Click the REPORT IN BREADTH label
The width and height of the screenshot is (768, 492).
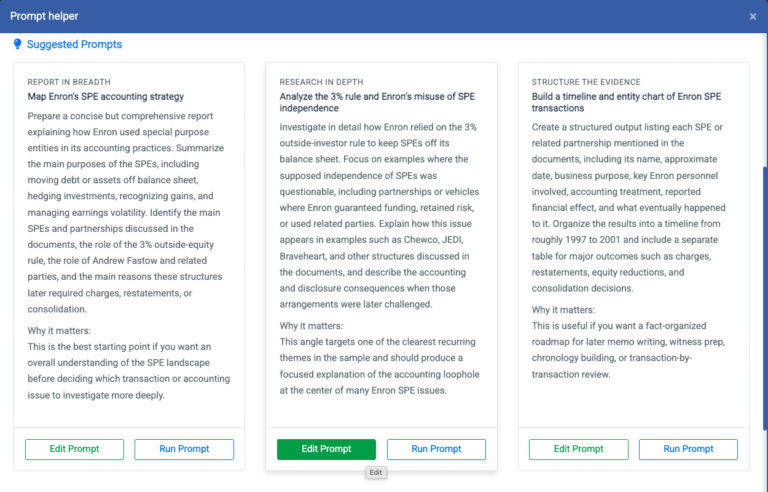69,82
